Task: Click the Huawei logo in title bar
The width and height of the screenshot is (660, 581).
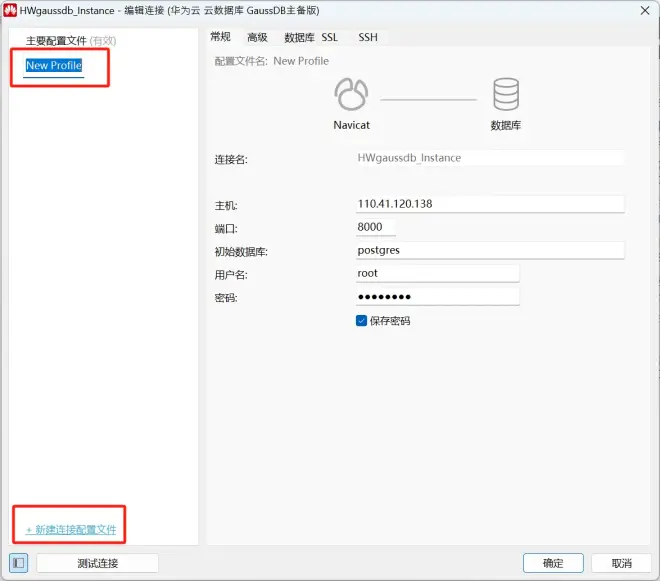Action: 10,10
